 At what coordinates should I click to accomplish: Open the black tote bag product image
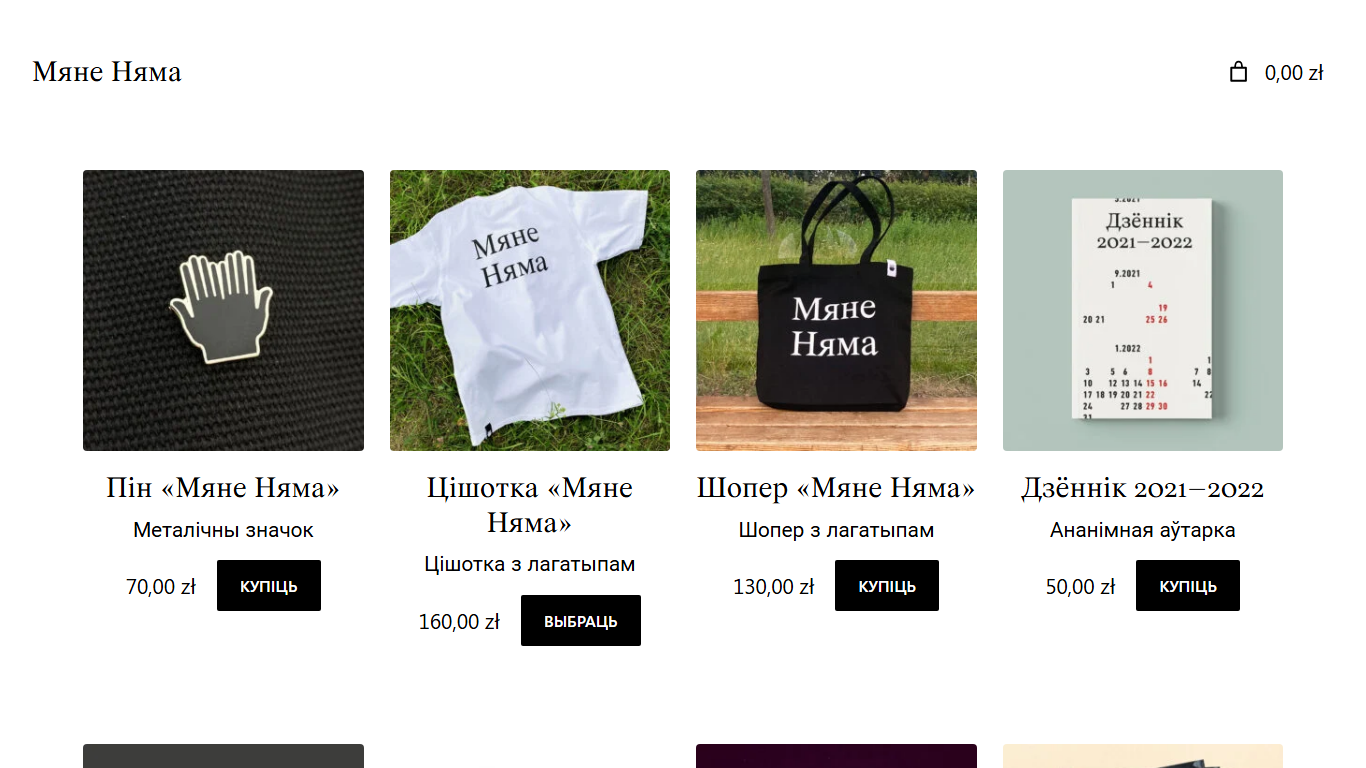click(836, 310)
